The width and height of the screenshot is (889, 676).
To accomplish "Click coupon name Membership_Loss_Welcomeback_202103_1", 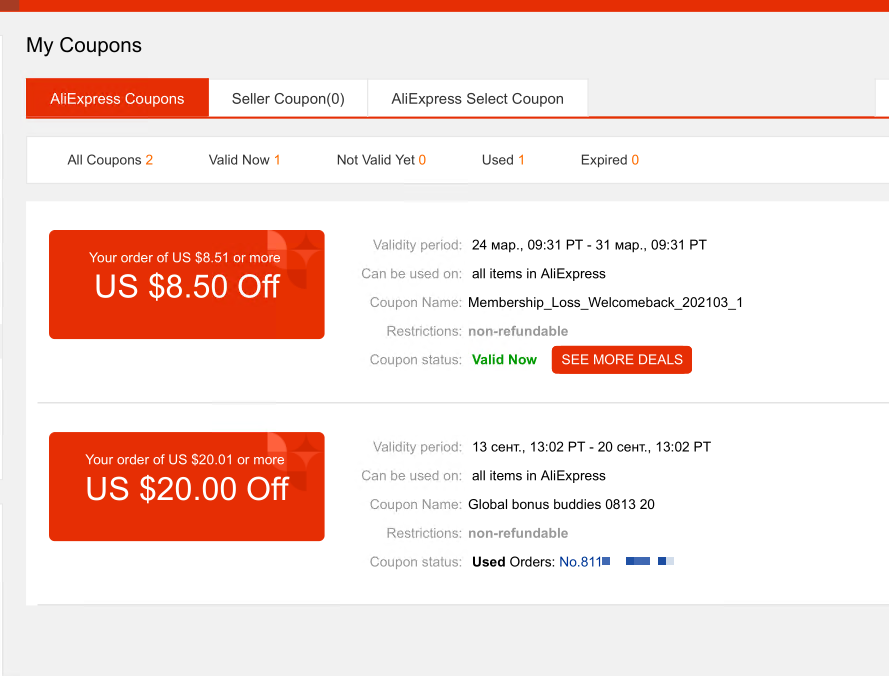I will click(x=605, y=302).
